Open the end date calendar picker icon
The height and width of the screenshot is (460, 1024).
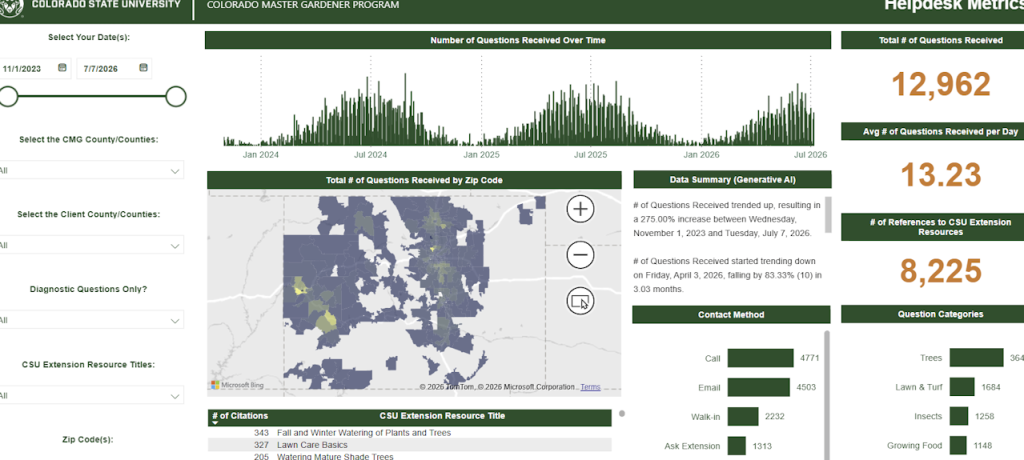(x=143, y=67)
